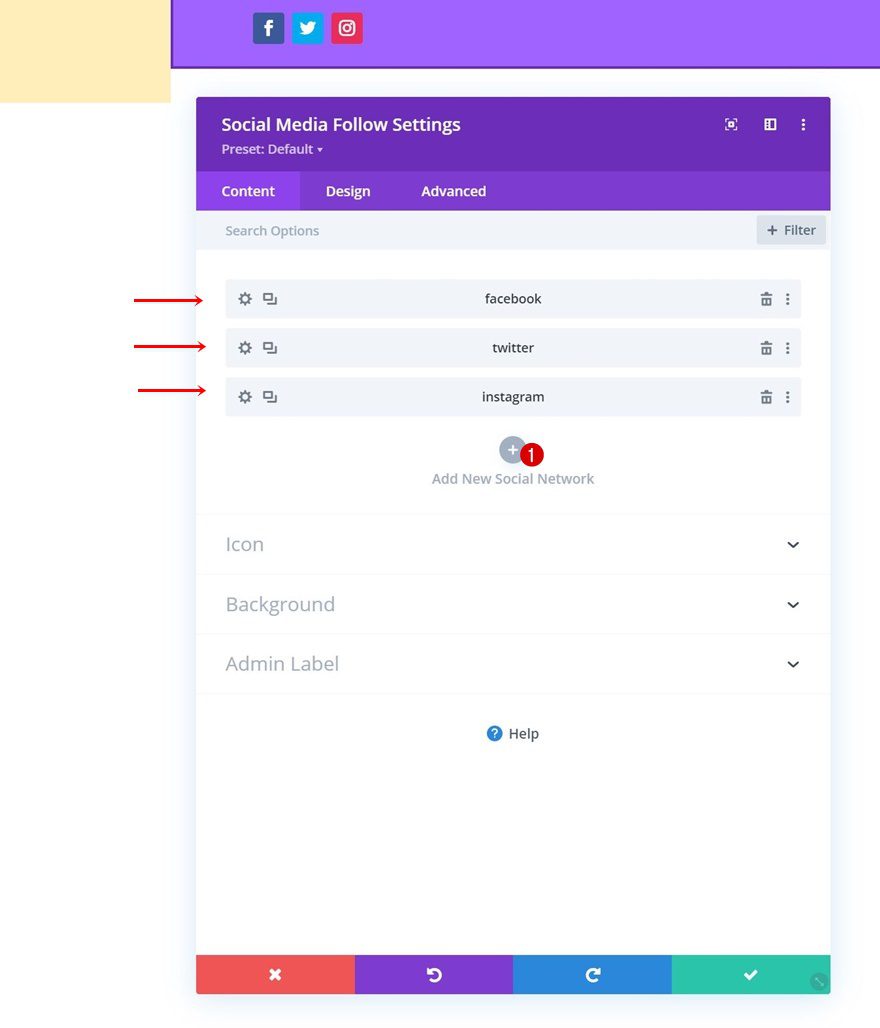Switch to the Advanced tab

click(x=454, y=191)
